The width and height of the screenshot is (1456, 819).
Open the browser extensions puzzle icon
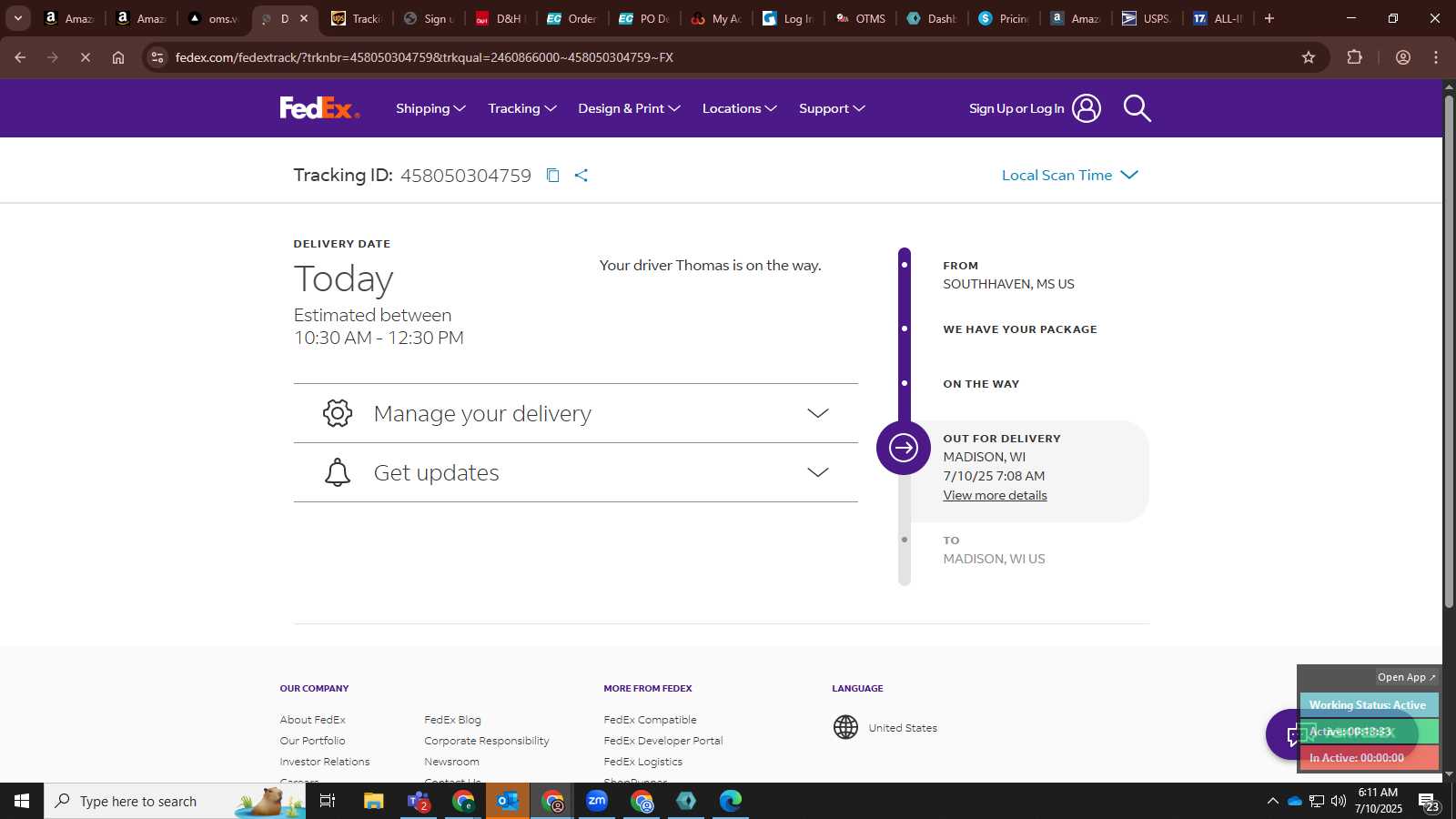(1354, 57)
